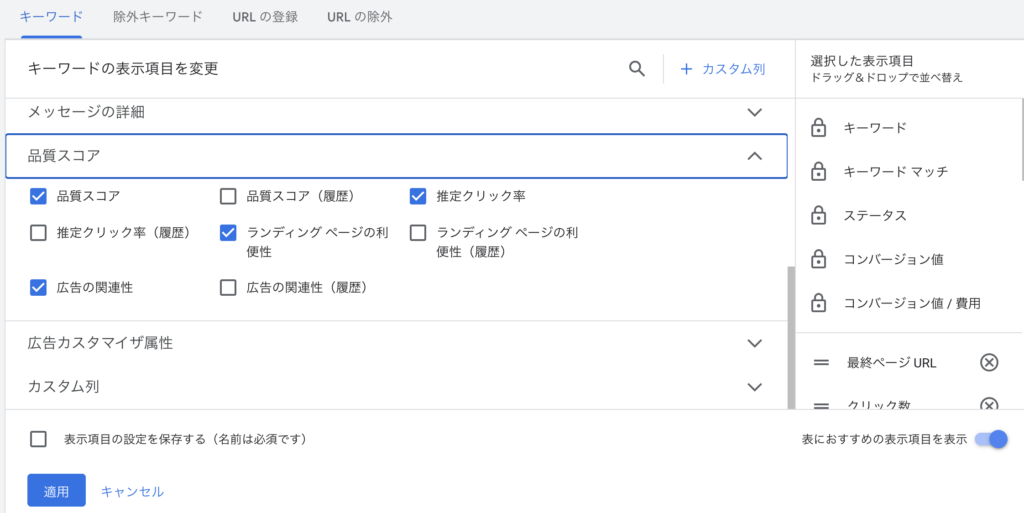Image resolution: width=1024 pixels, height=513 pixels.
Task: Remove 最終ページ URL with its X icon
Action: click(988, 362)
